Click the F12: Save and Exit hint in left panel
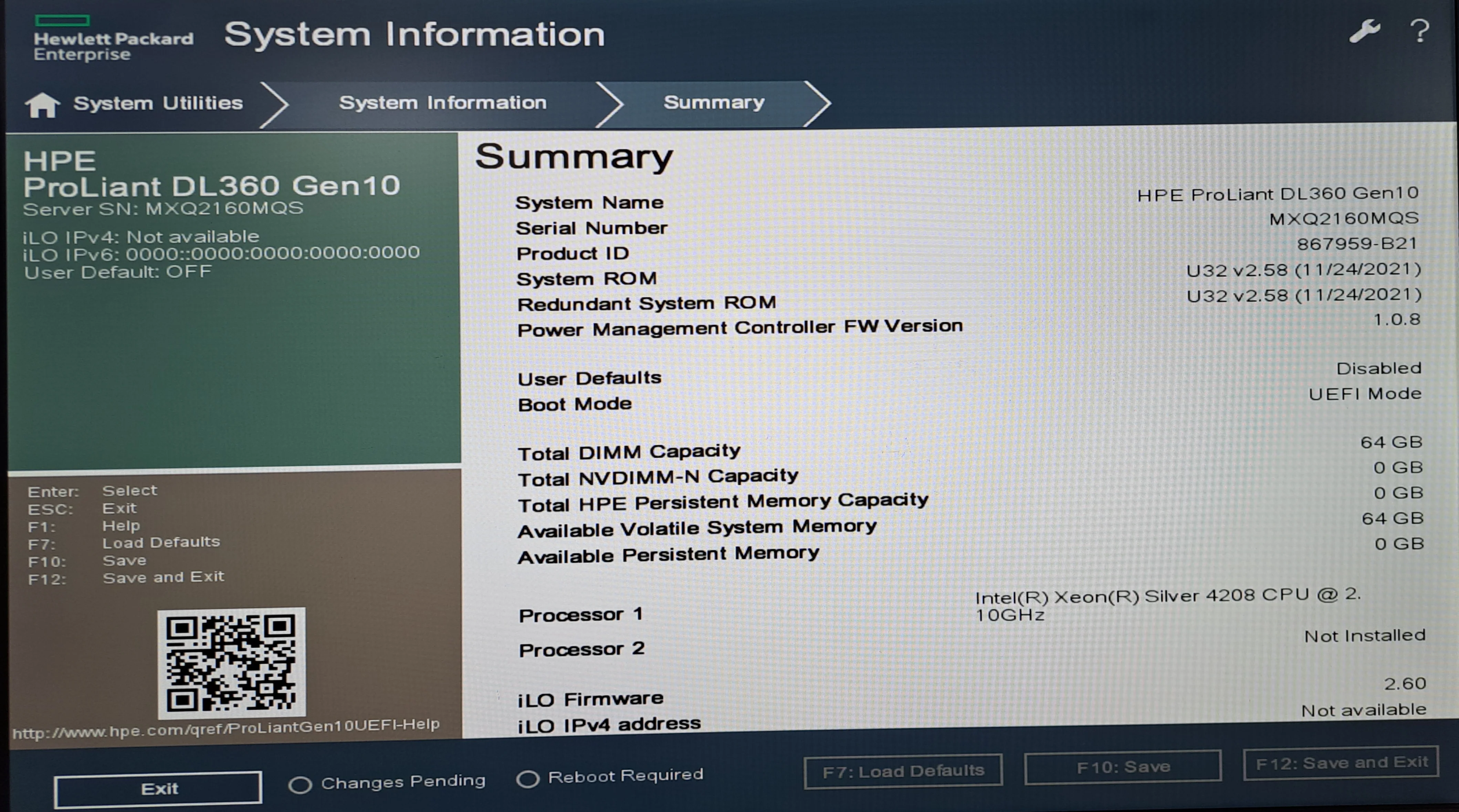1459x812 pixels. point(126,578)
